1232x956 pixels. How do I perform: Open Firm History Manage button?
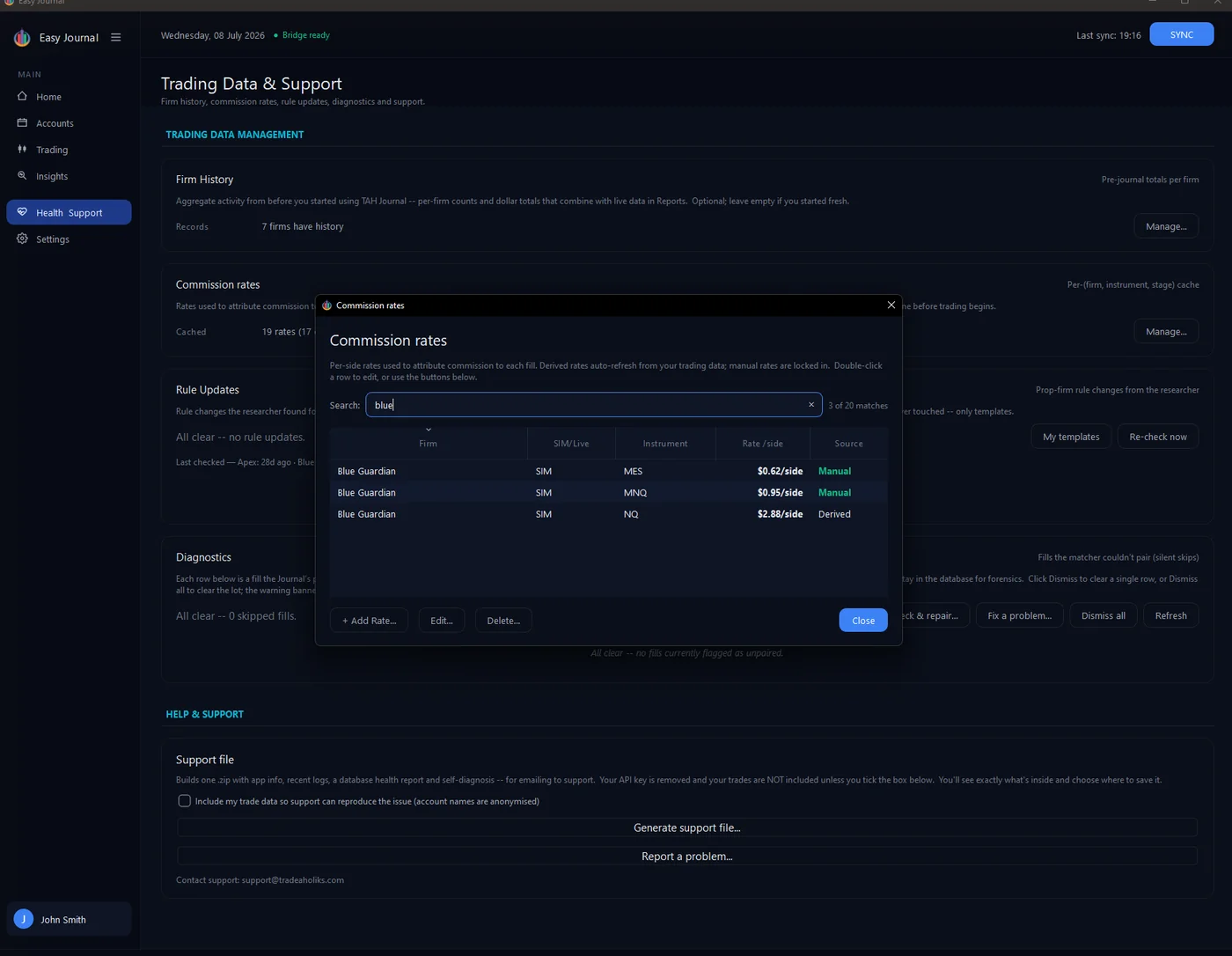click(1166, 226)
